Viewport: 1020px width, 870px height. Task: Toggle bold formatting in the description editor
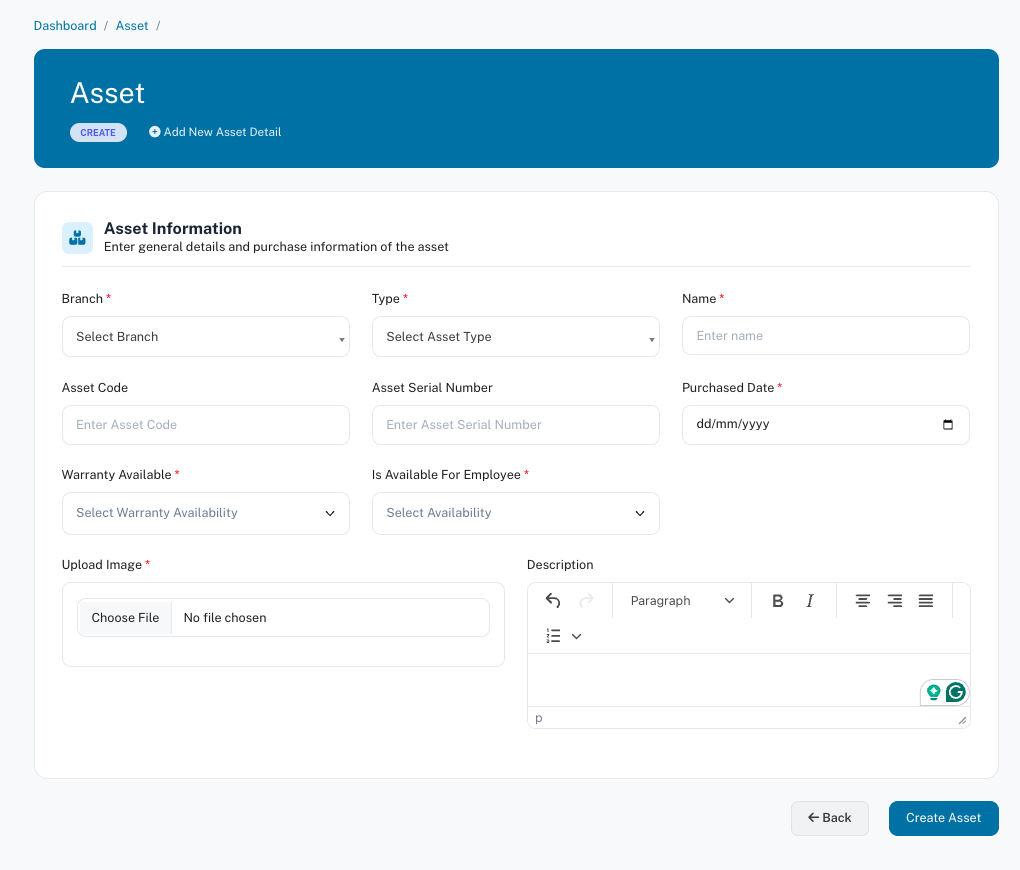click(778, 601)
